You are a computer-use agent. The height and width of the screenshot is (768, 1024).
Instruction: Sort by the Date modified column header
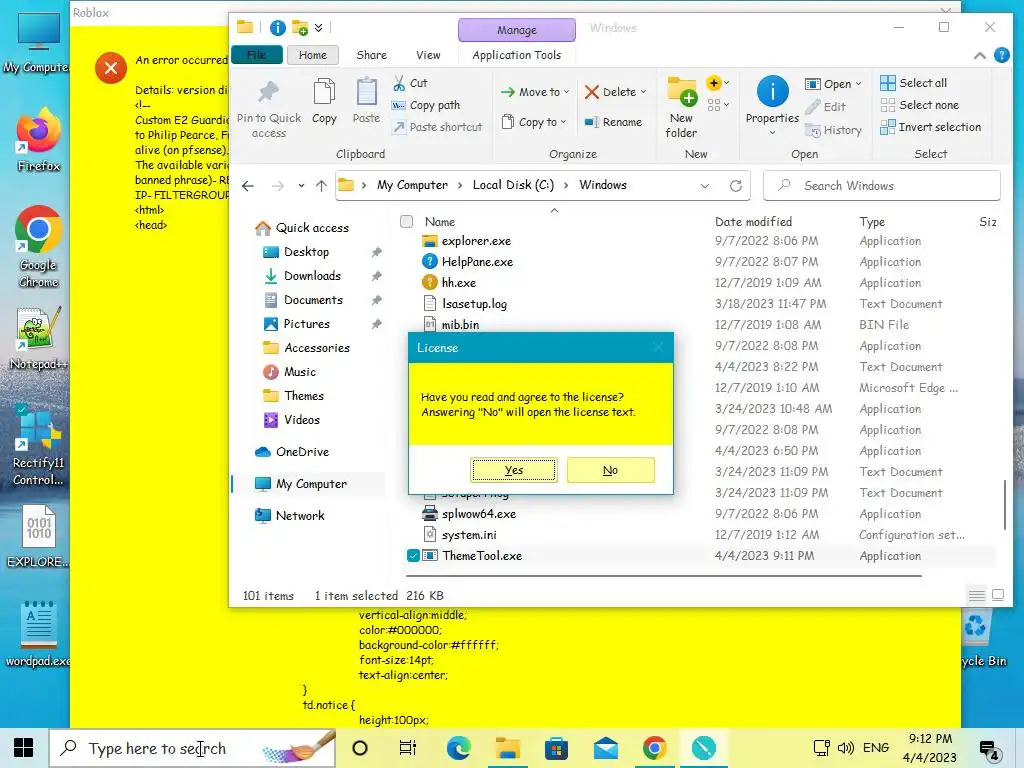(753, 221)
